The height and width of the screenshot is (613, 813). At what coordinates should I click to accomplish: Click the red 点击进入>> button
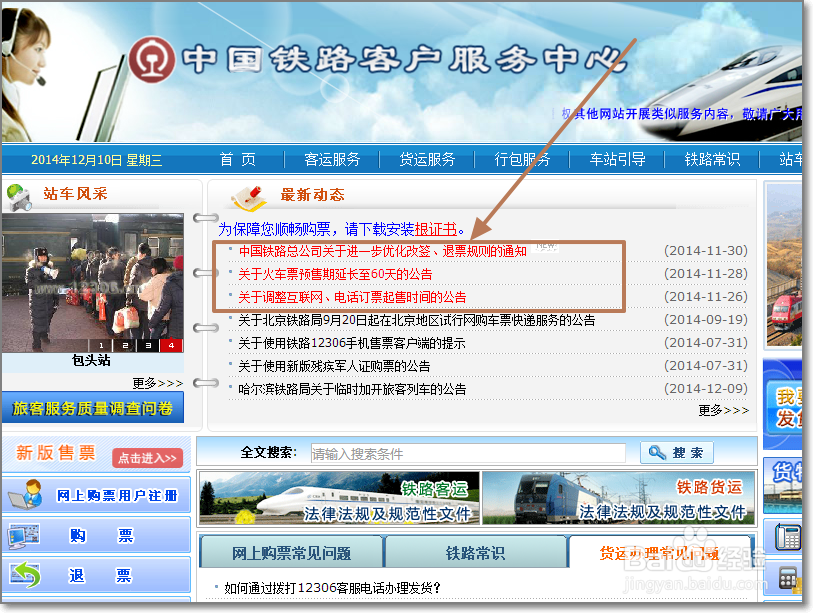coord(146,458)
